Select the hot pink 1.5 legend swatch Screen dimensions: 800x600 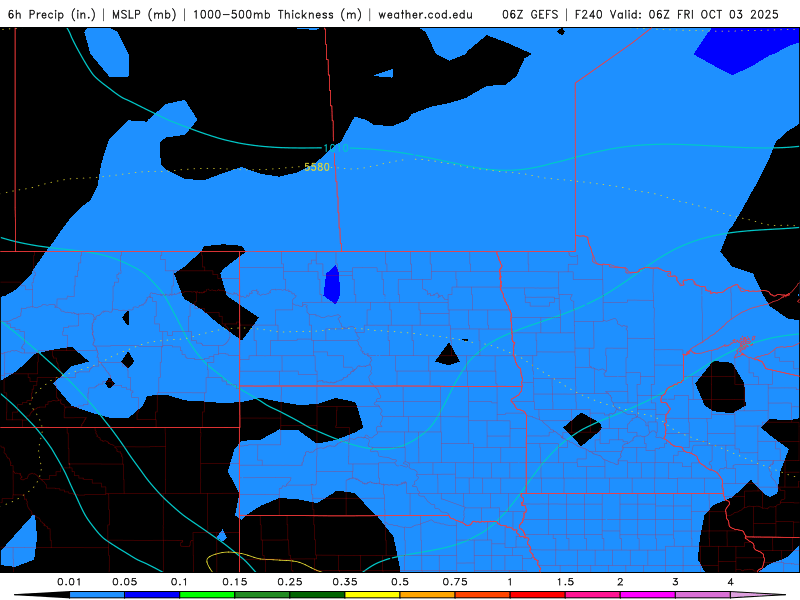pos(593,595)
